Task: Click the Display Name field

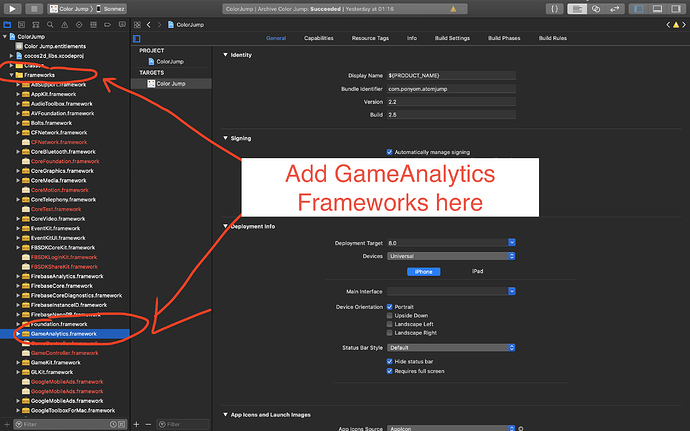Action: click(451, 76)
